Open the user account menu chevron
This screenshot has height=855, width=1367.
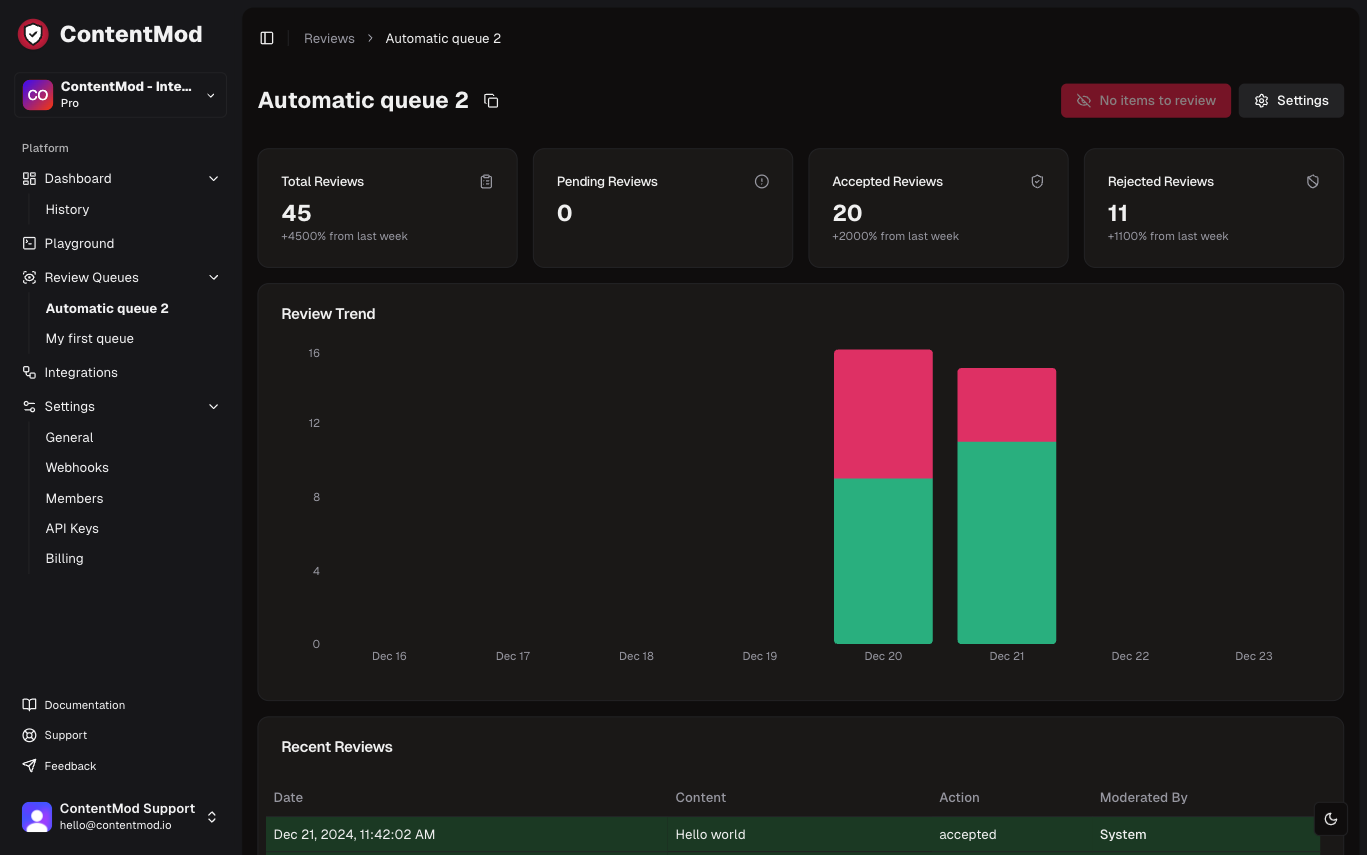(x=212, y=817)
